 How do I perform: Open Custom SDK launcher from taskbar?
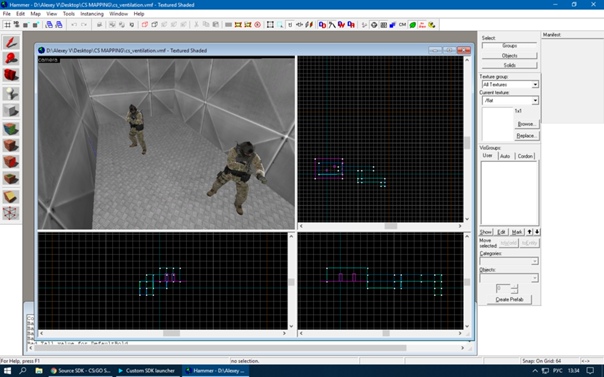(x=146, y=370)
